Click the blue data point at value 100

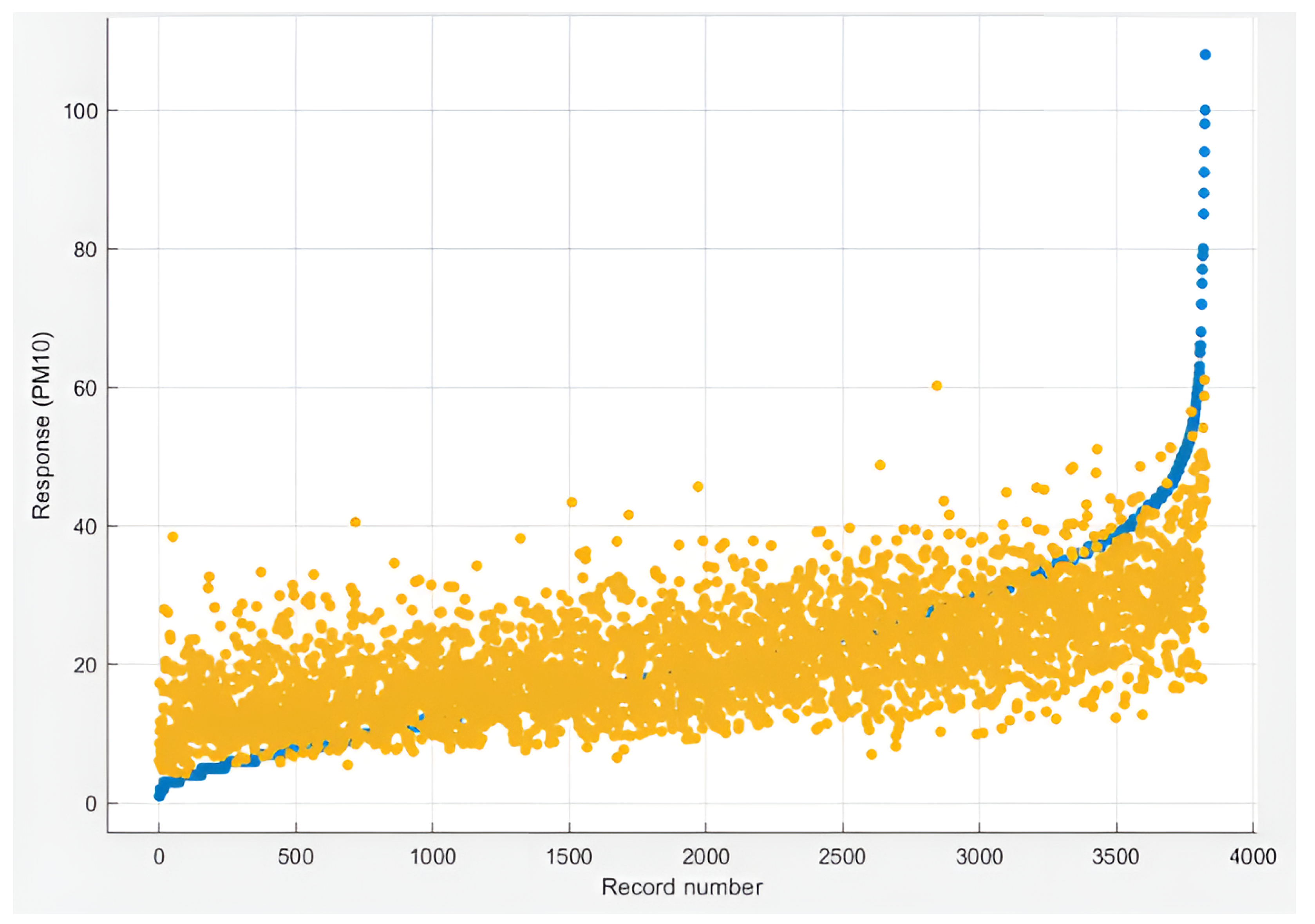click(x=1205, y=110)
